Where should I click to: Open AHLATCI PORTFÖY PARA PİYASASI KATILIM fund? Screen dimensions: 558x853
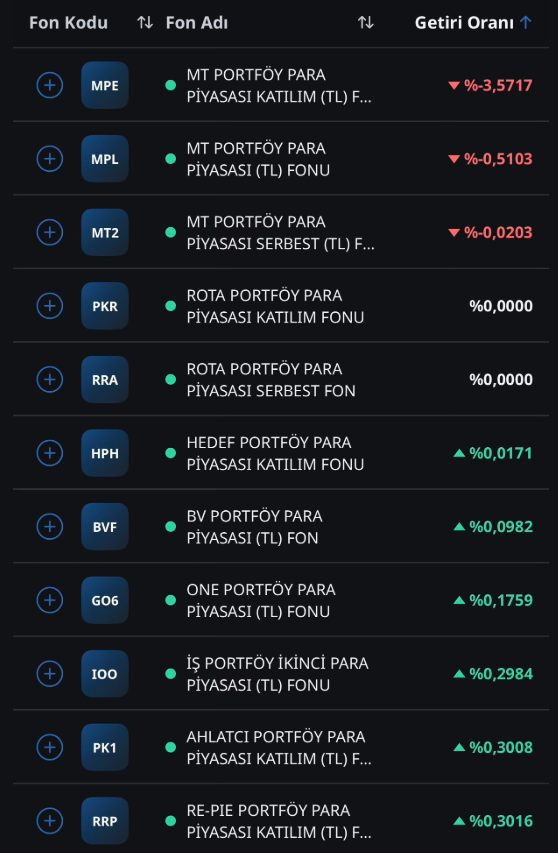point(279,747)
